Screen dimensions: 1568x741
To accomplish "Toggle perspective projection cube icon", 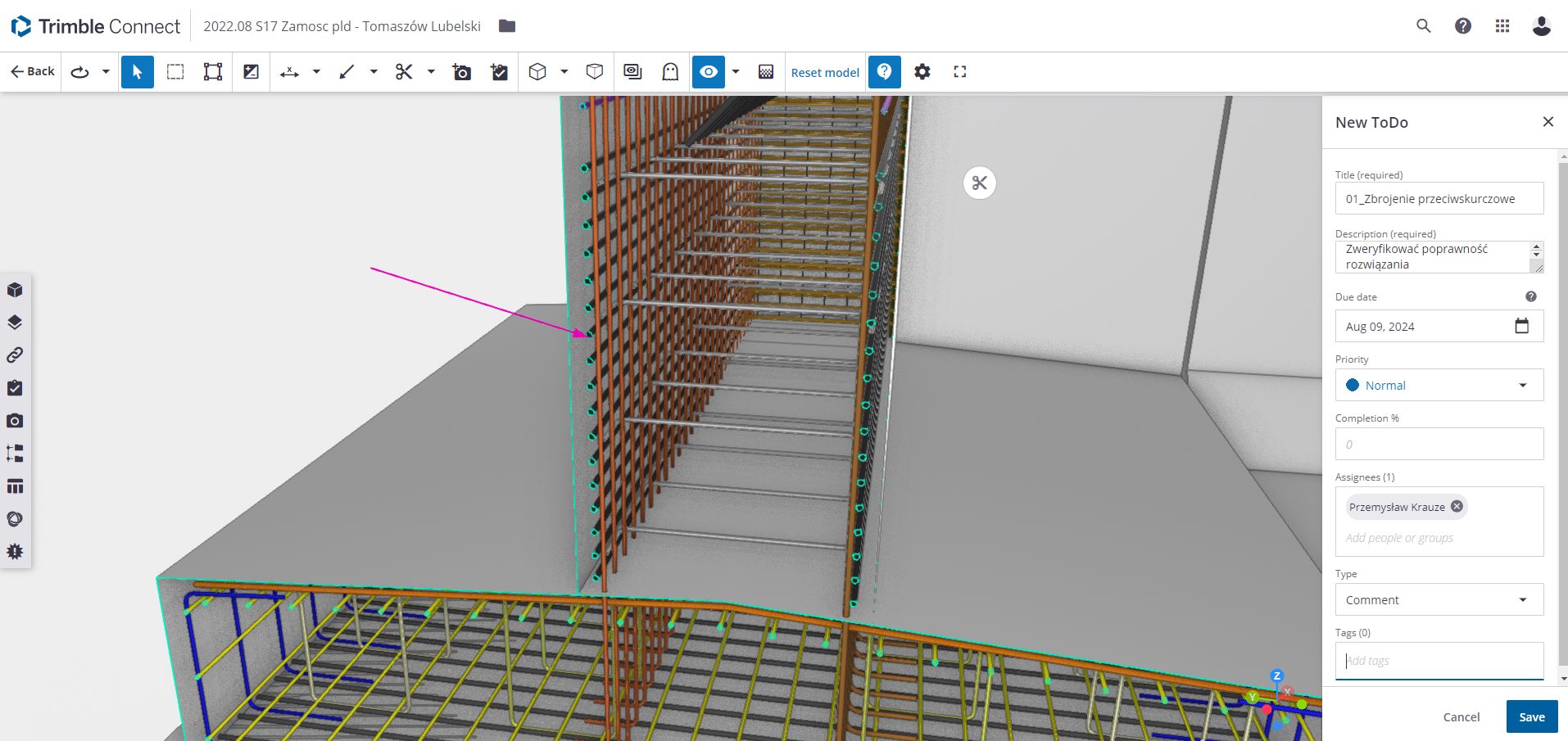I will click(x=595, y=72).
